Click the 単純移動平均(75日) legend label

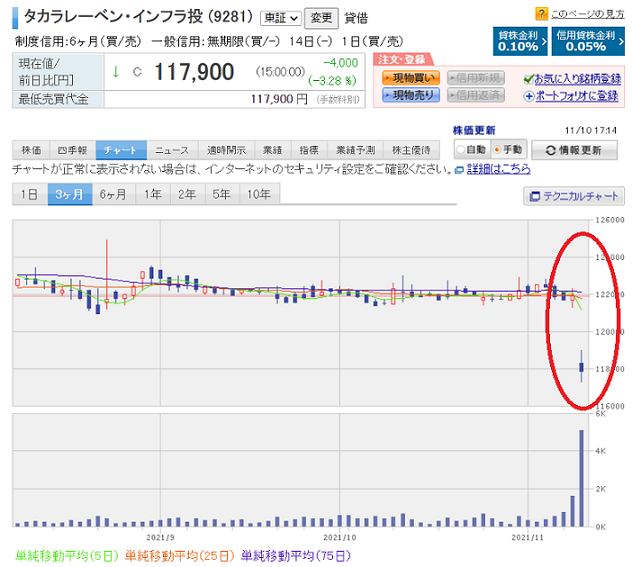click(x=296, y=556)
